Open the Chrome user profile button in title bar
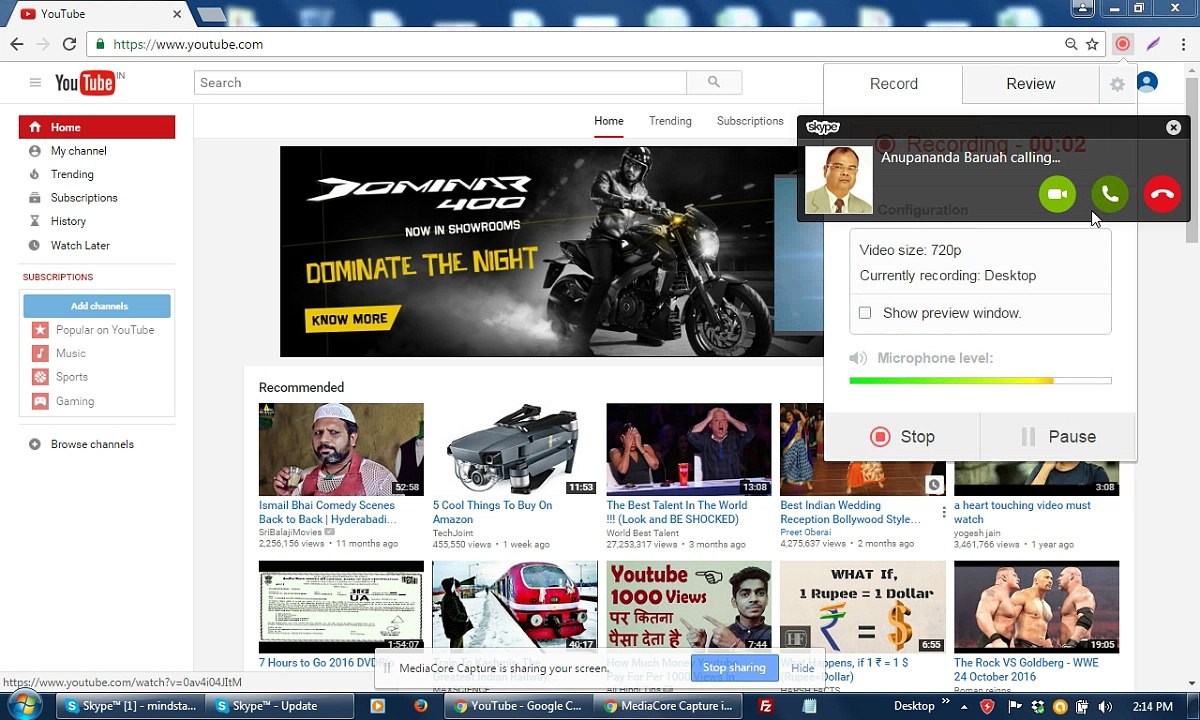 coord(1082,8)
